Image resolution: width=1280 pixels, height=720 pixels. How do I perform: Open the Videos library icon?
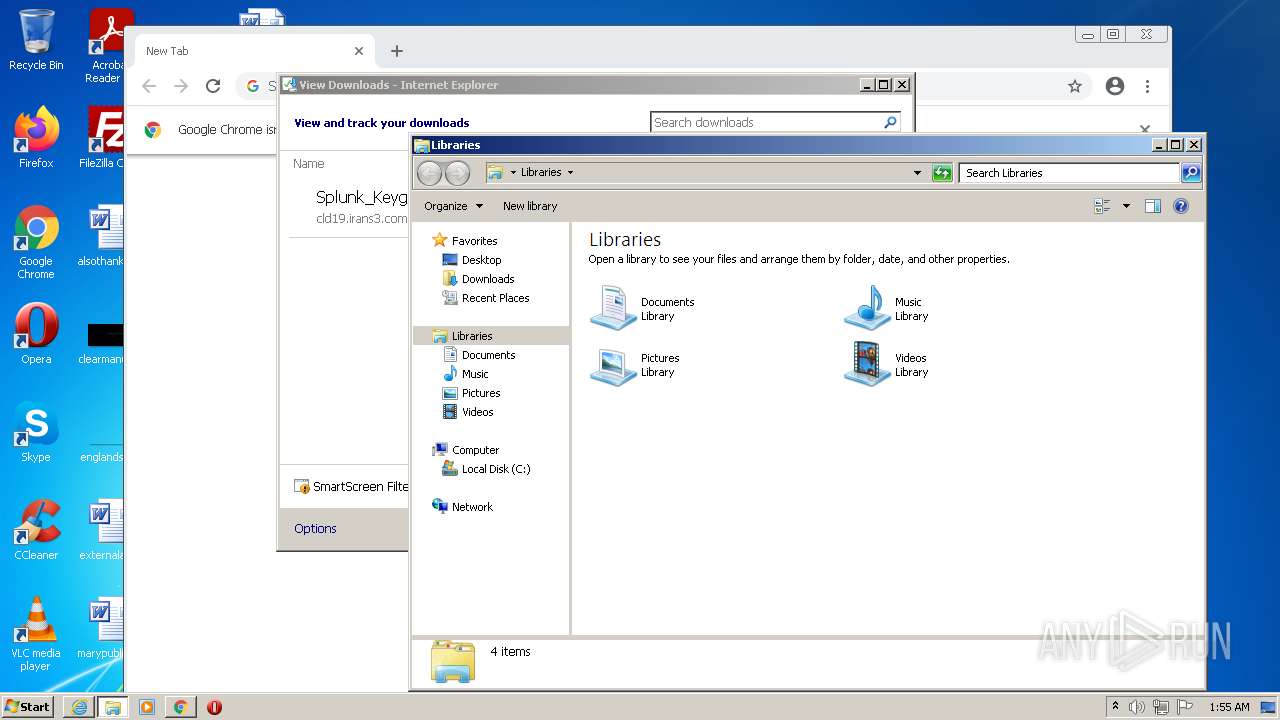tap(868, 364)
